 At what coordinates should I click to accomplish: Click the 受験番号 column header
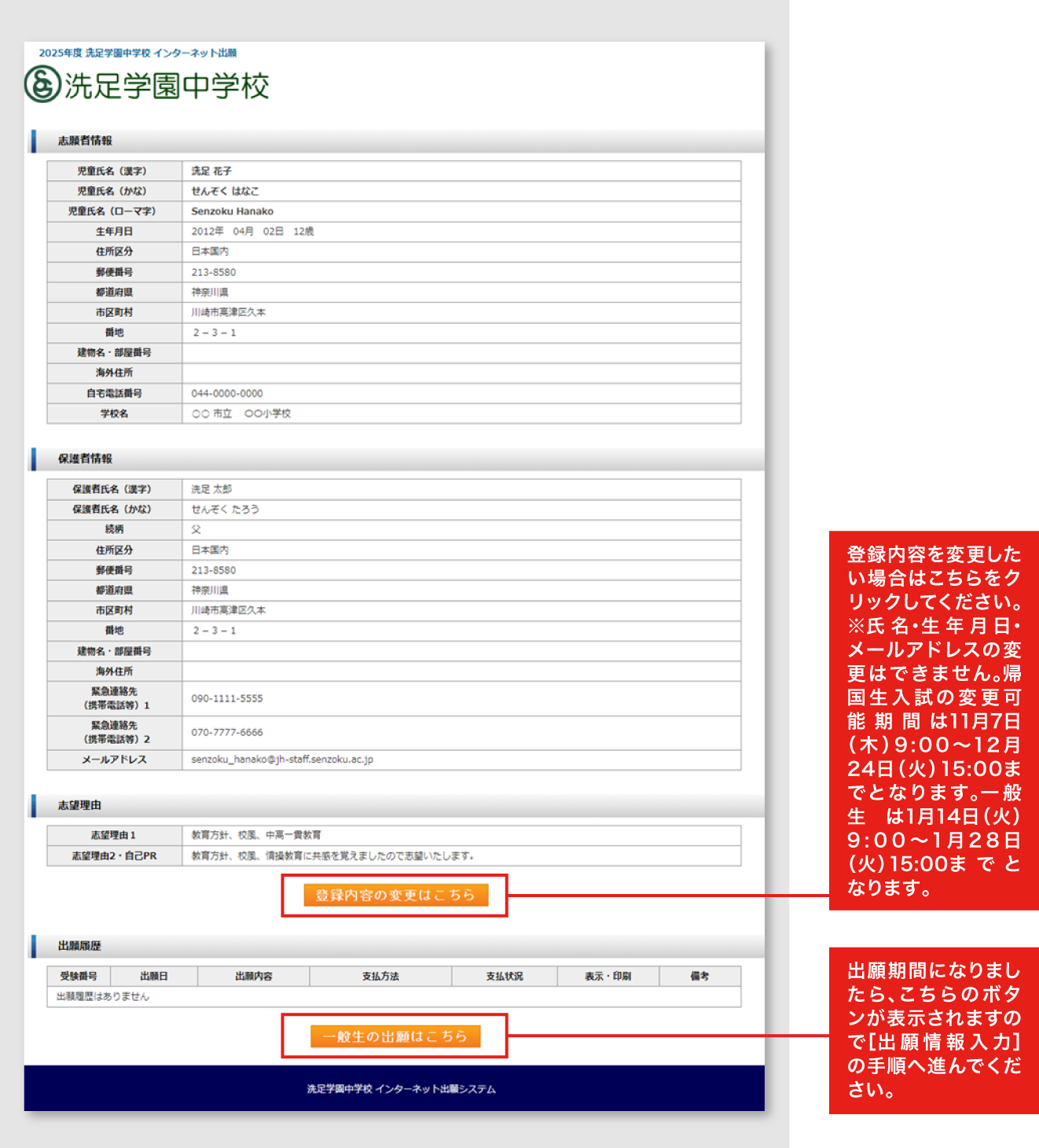click(79, 976)
